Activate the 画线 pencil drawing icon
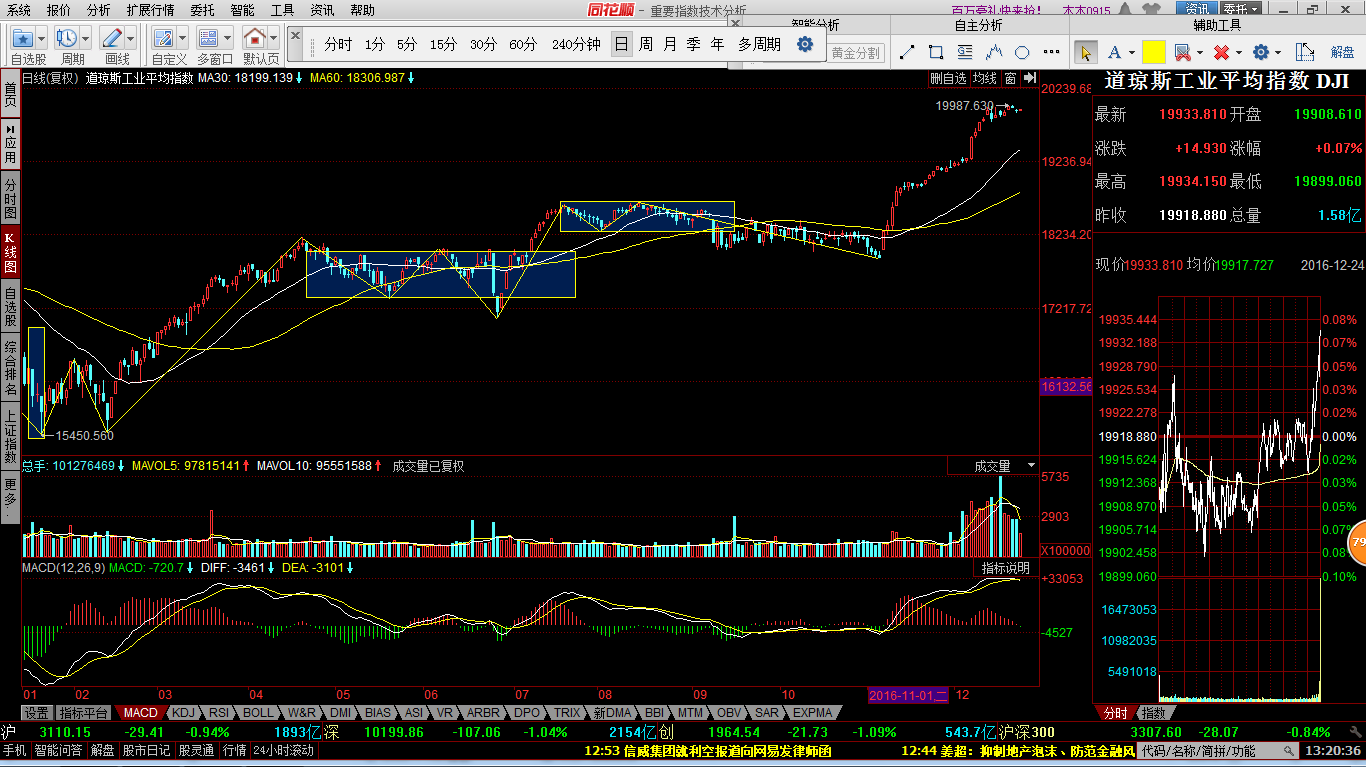 112,39
